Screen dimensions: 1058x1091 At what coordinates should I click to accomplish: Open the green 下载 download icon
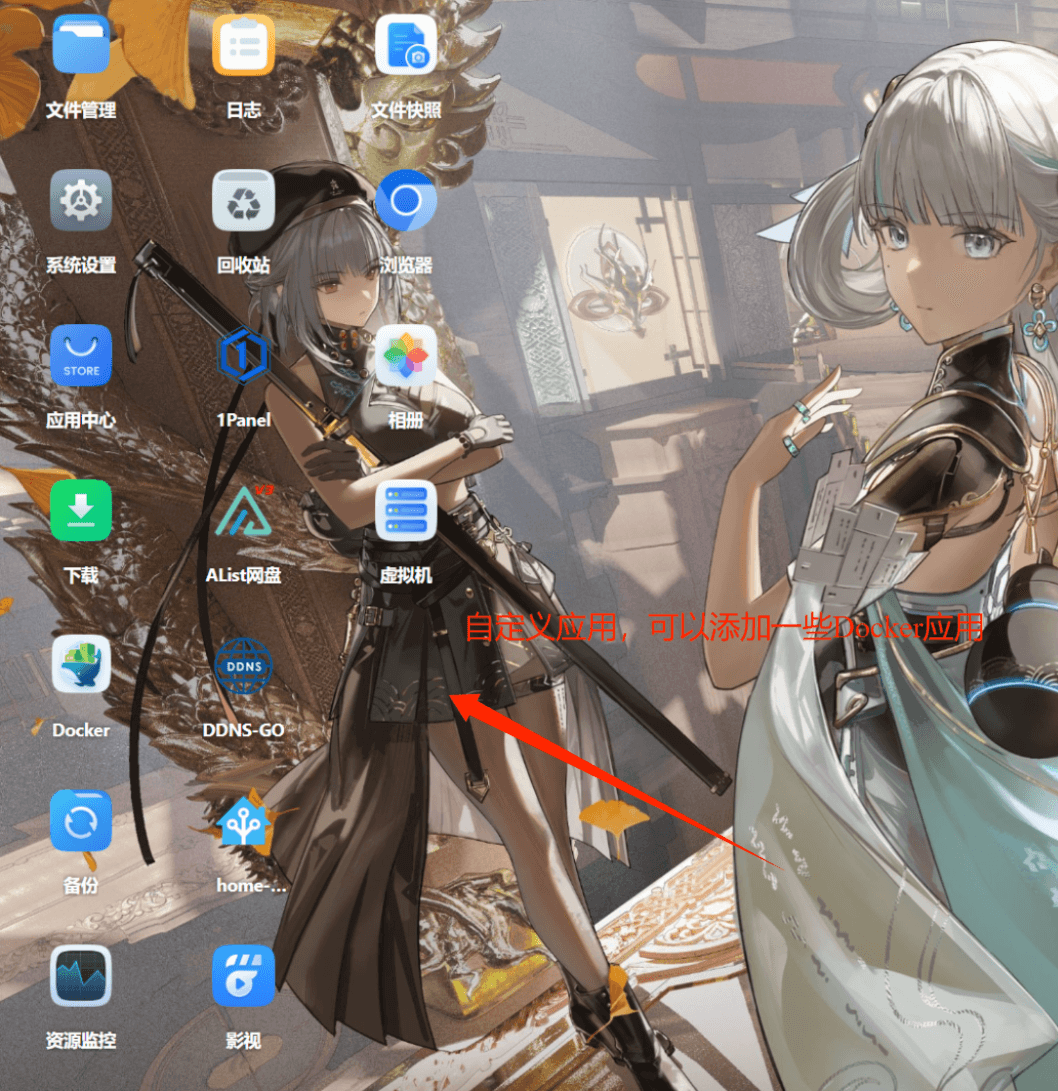coord(81,511)
